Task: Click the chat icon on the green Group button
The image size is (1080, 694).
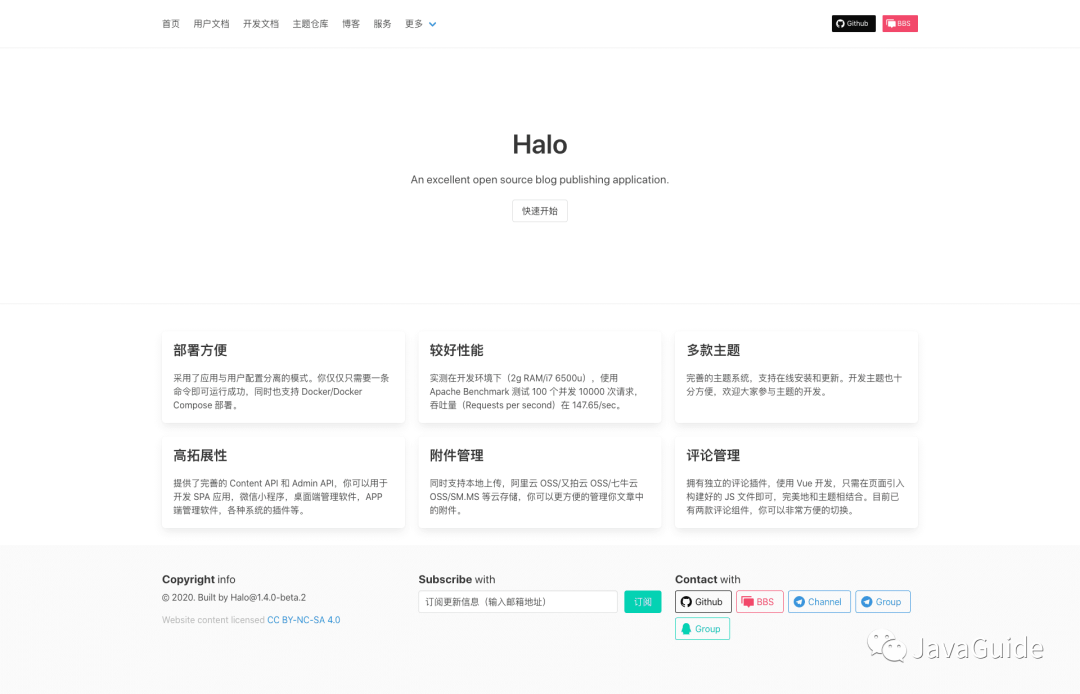Action: click(x=686, y=628)
